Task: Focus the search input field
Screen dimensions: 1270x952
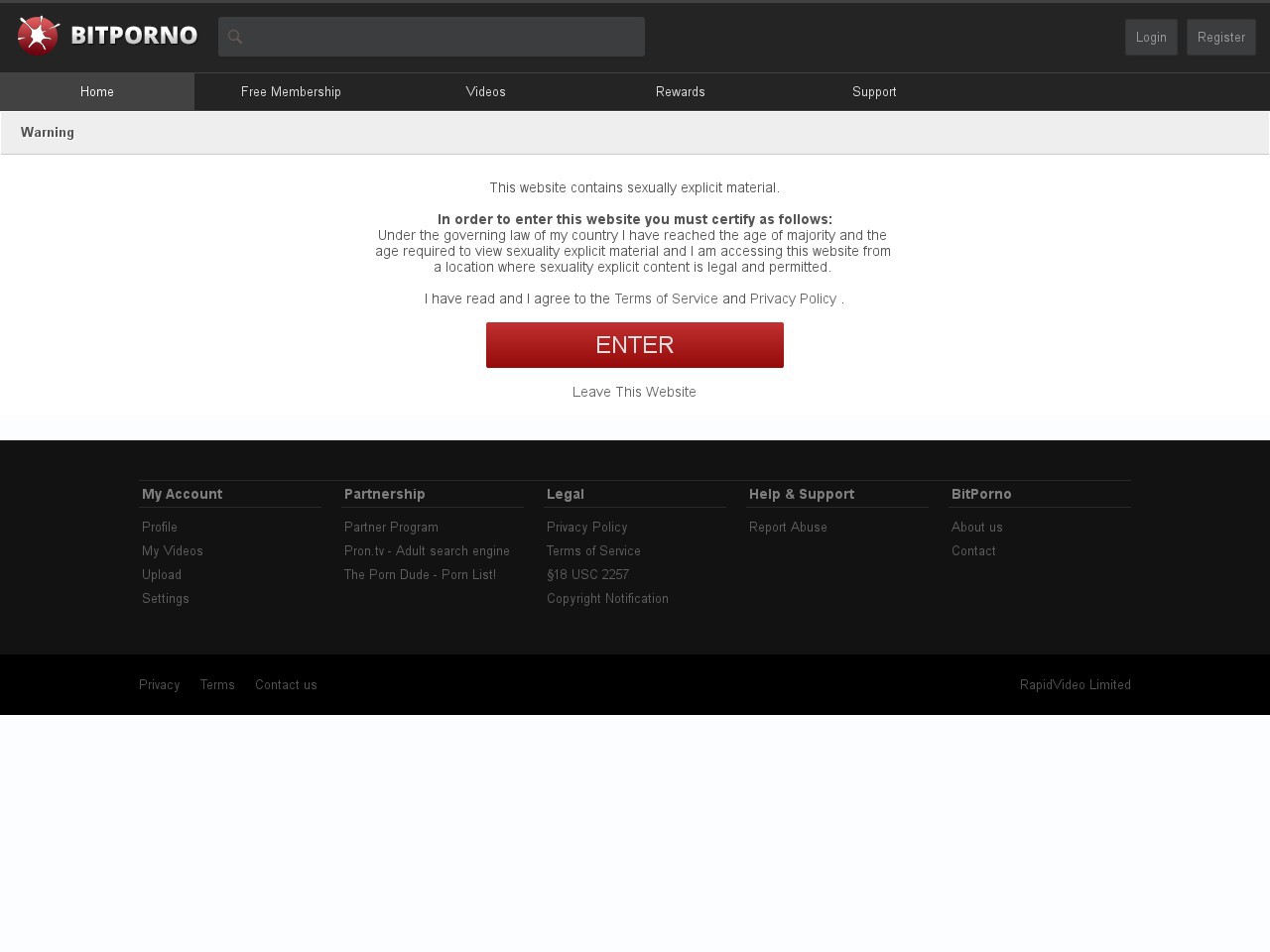Action: click(432, 37)
